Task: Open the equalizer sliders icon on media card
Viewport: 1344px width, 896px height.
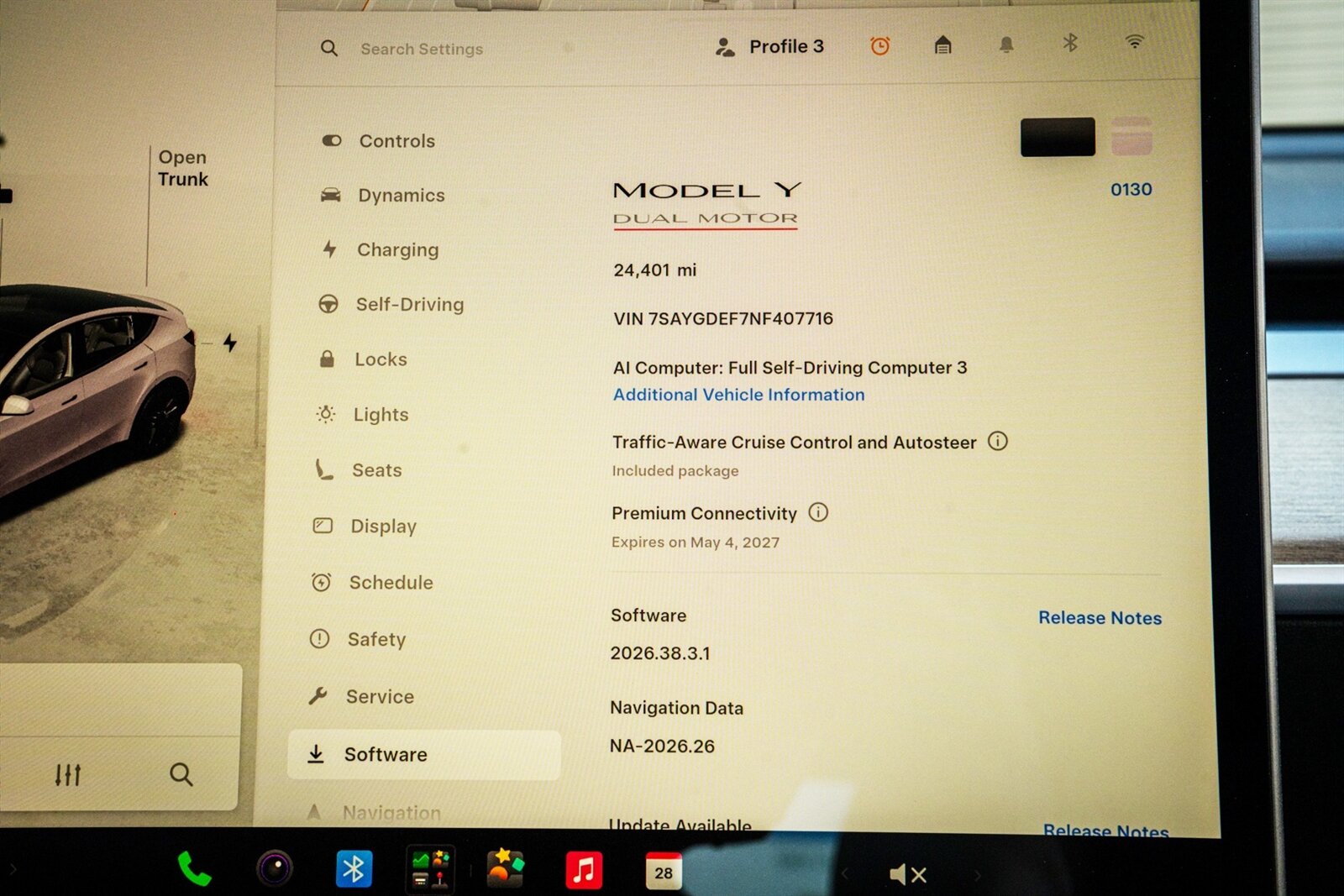Action: pyautogui.click(x=68, y=774)
